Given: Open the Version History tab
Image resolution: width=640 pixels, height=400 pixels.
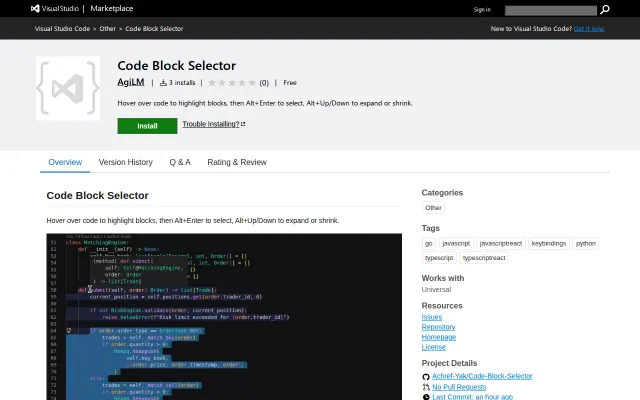Looking at the screenshot, I should tap(126, 162).
